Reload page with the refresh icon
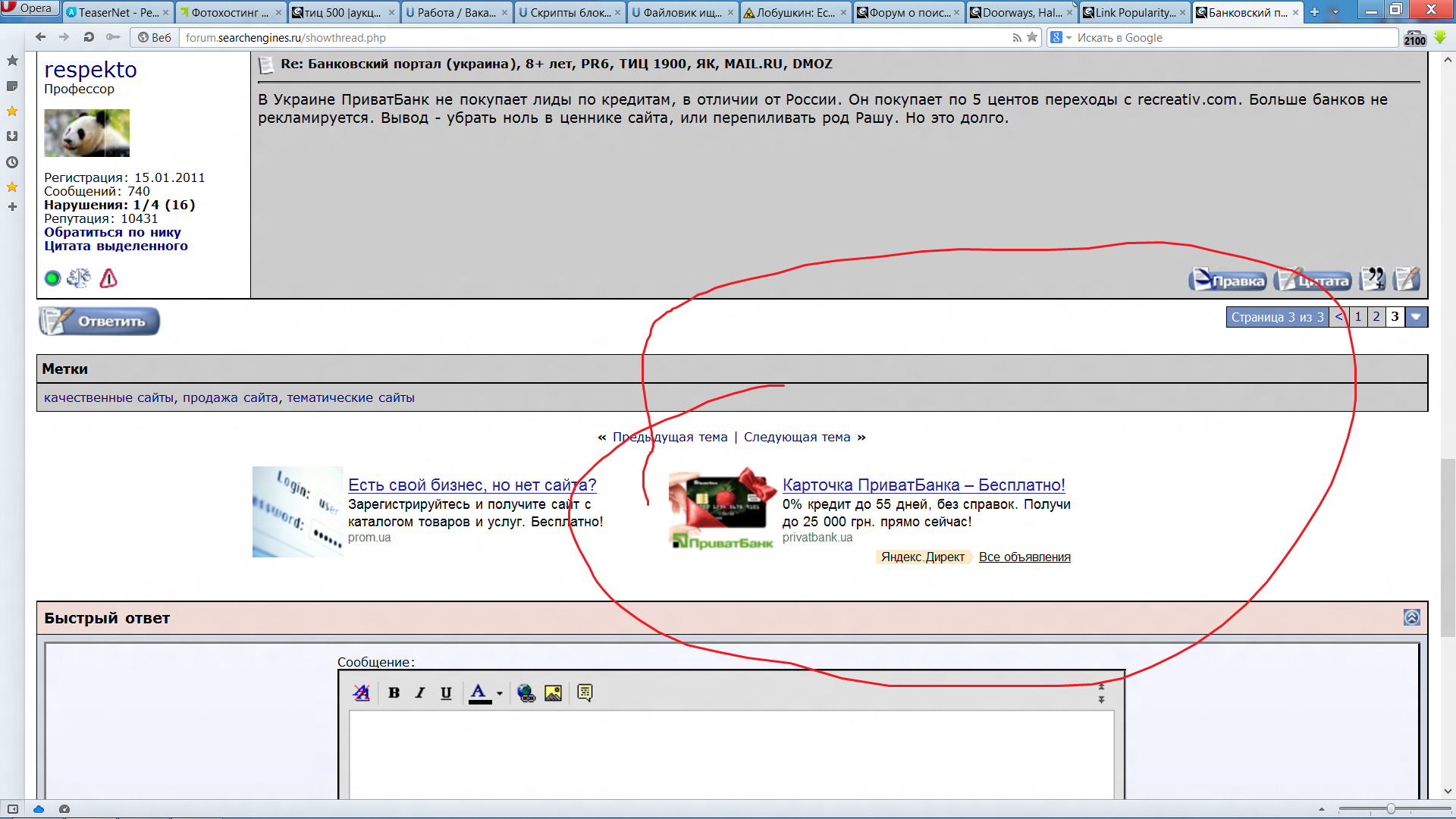This screenshot has width=1456, height=819. 89,37
